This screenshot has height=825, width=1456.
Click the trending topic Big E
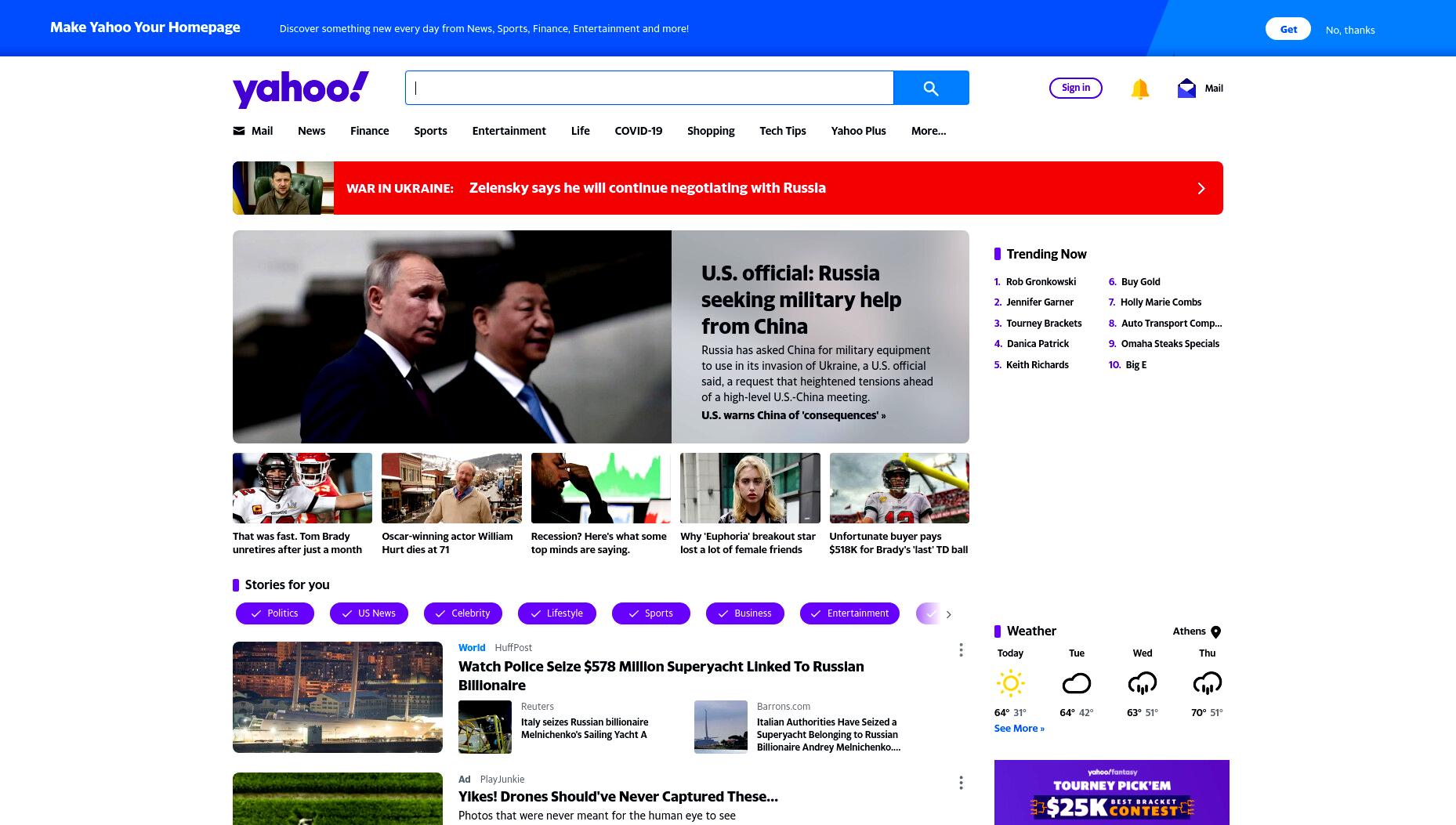pos(1135,365)
